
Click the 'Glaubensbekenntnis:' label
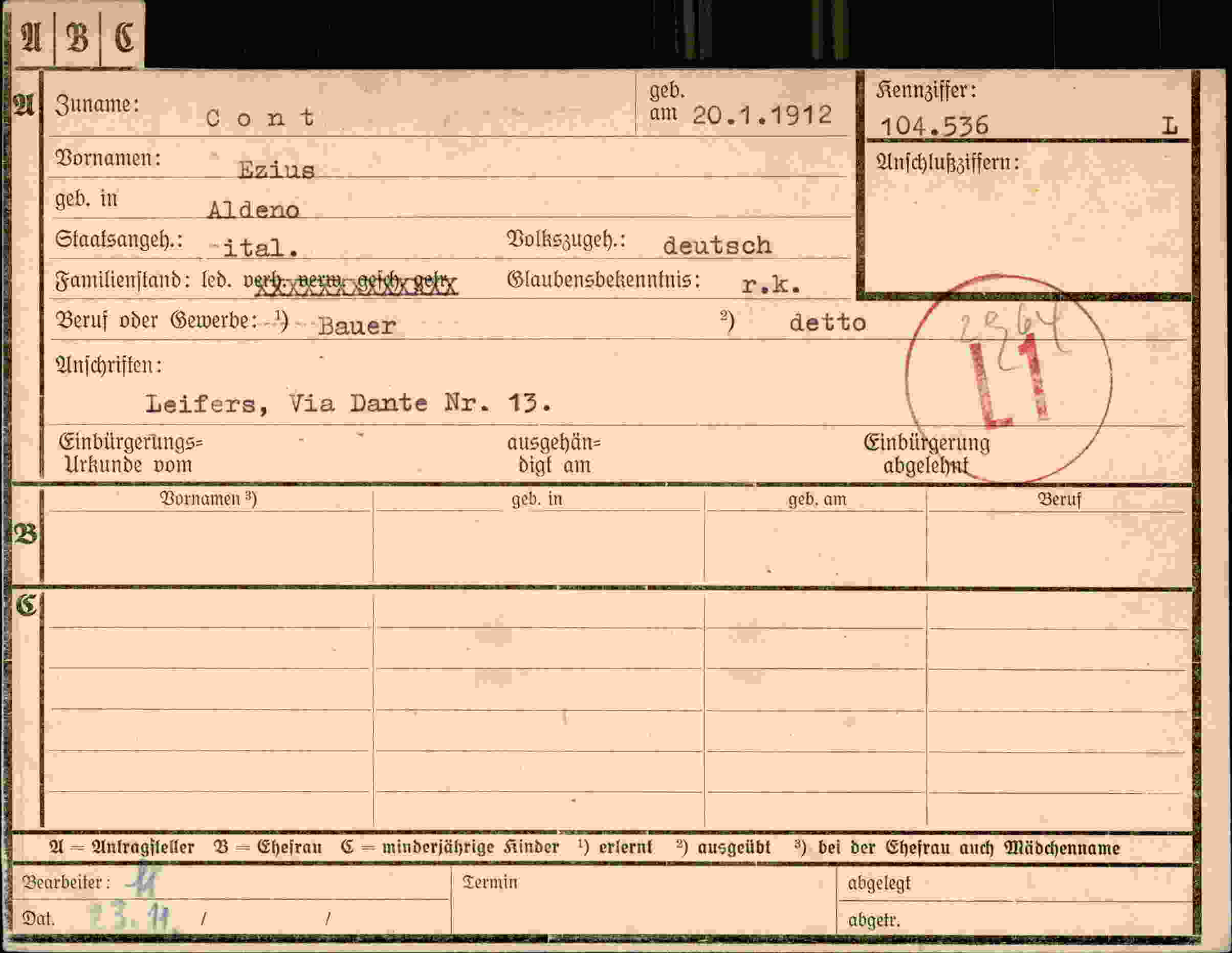[x=604, y=280]
